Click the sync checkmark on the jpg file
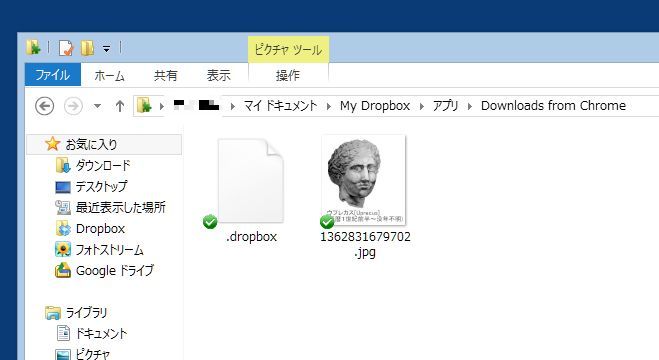The height and width of the screenshot is (360, 659). tap(327, 221)
